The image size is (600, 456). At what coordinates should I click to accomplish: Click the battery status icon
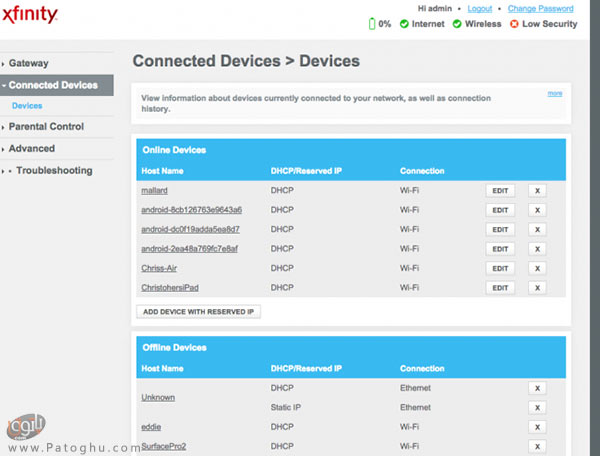[x=372, y=23]
